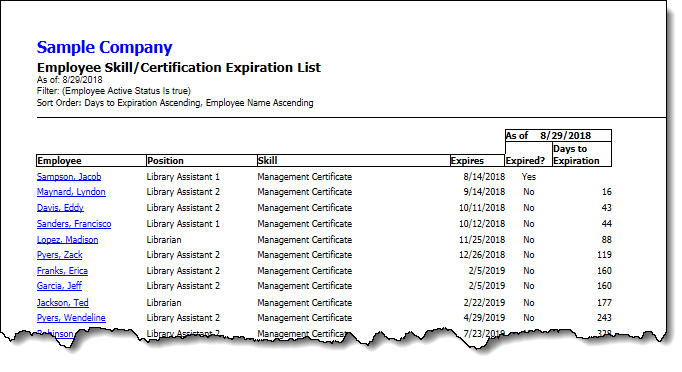Select Jackson, Ted's Librarian position

[164, 302]
